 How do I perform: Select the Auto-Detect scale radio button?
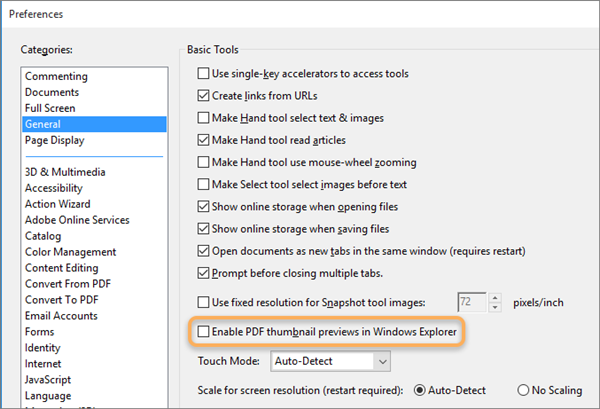pyautogui.click(x=420, y=389)
